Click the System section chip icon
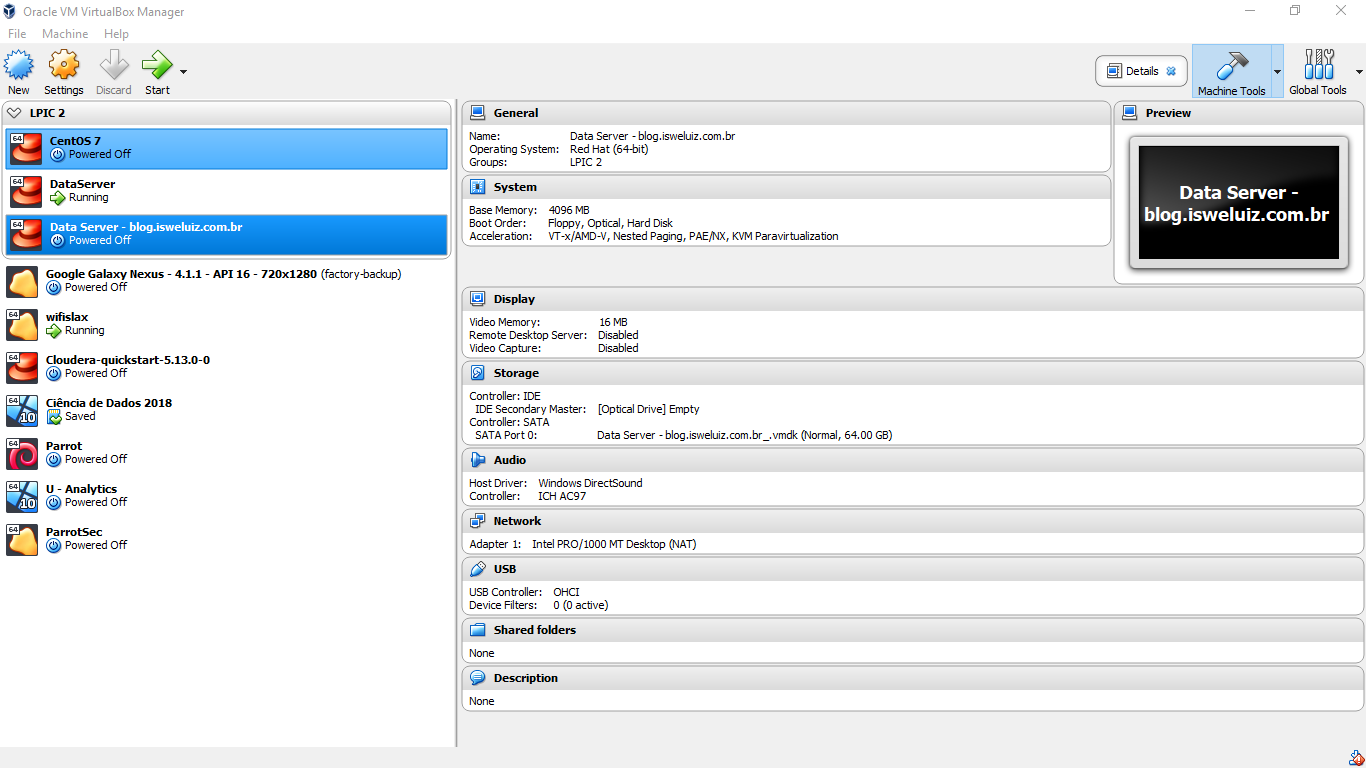Image resolution: width=1366 pixels, height=768 pixels. [478, 187]
